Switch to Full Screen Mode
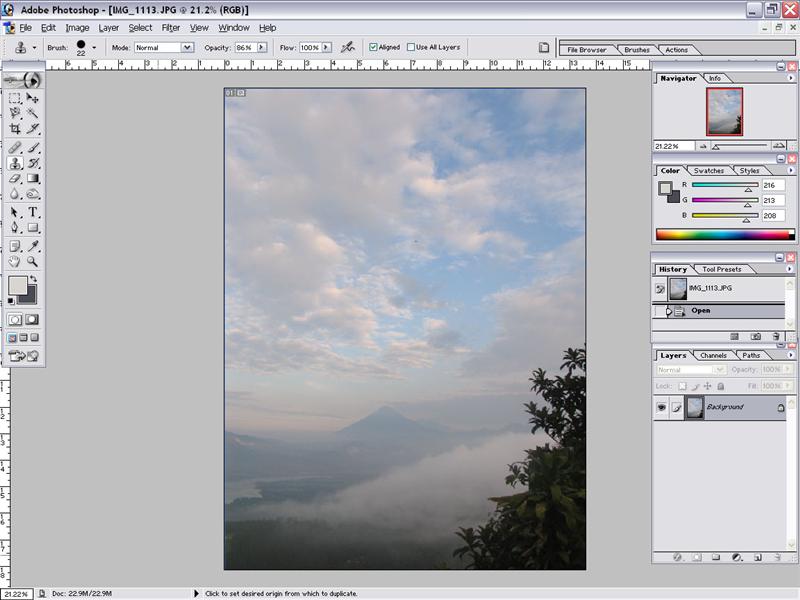The height and width of the screenshot is (600, 800). (x=35, y=337)
